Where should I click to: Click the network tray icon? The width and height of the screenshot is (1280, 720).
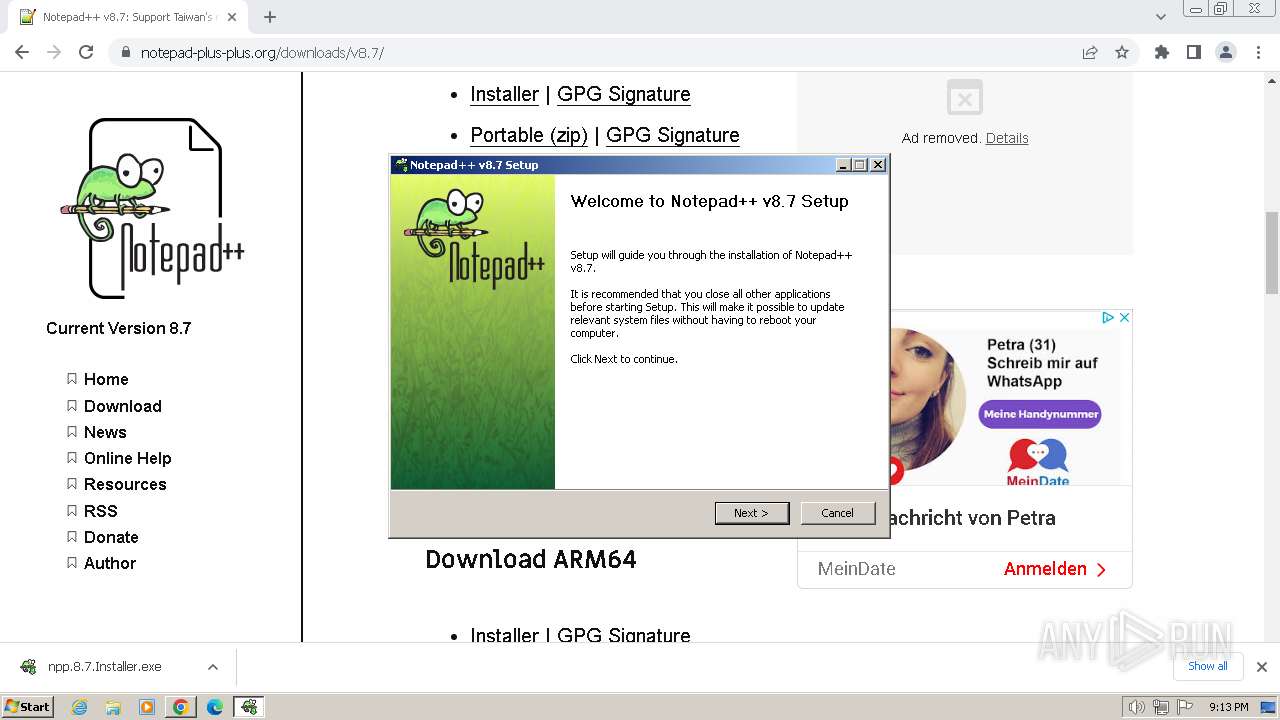coord(1160,707)
